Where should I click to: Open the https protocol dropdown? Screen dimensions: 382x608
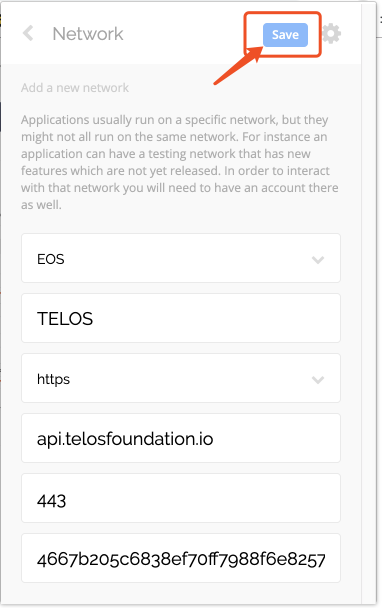point(181,378)
